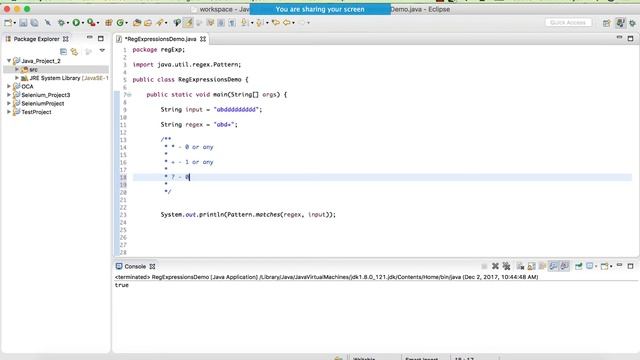Click the Save toolbar icon
This screenshot has height=360, width=640.
pos(23,23)
